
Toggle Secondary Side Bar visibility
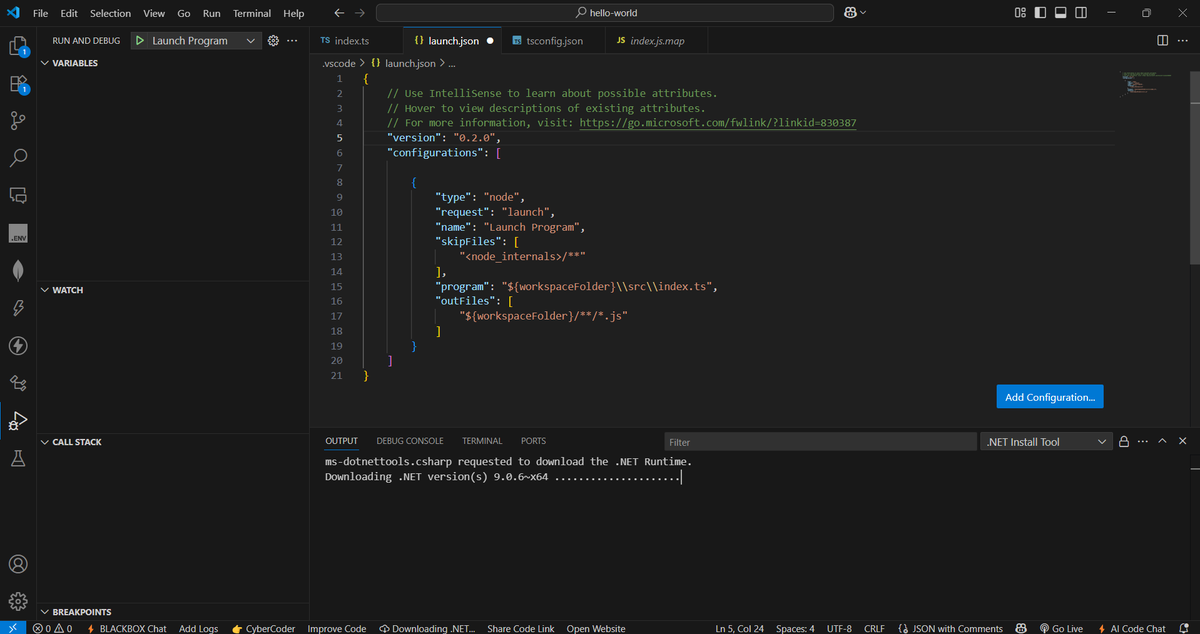[x=1083, y=13]
